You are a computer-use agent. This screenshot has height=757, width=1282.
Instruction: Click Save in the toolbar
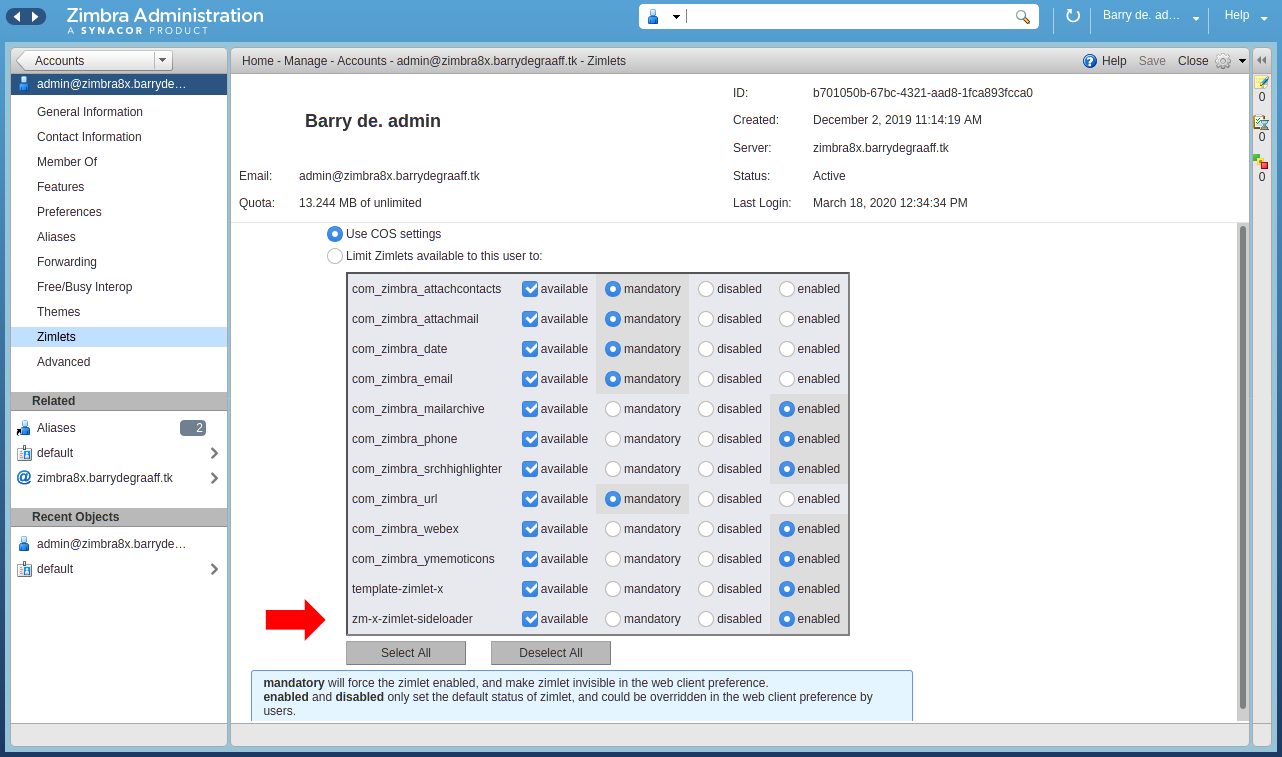[x=1152, y=61]
